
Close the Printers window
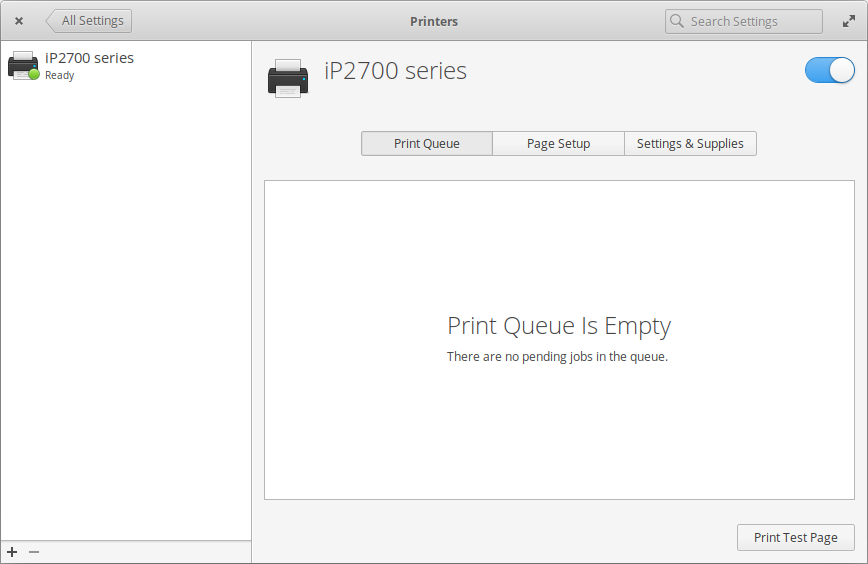point(19,21)
